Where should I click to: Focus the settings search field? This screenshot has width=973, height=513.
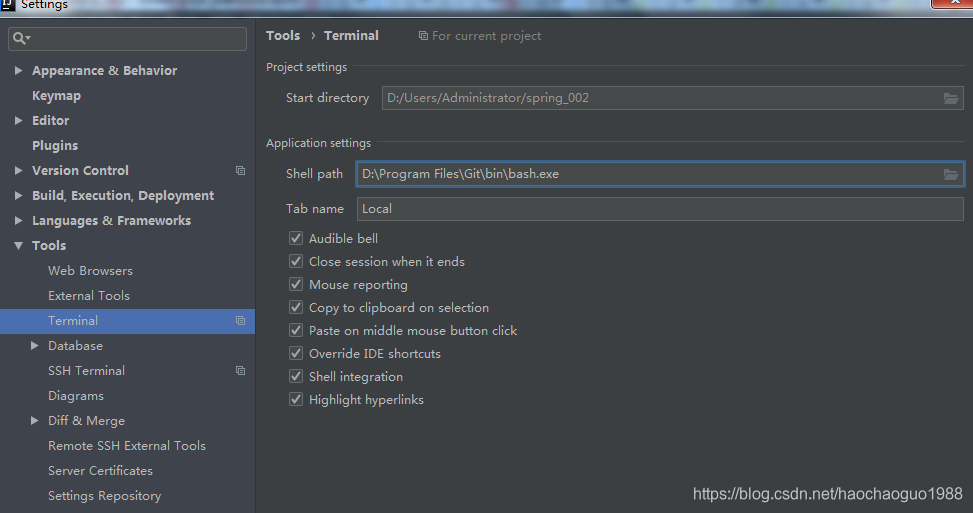pos(127,38)
